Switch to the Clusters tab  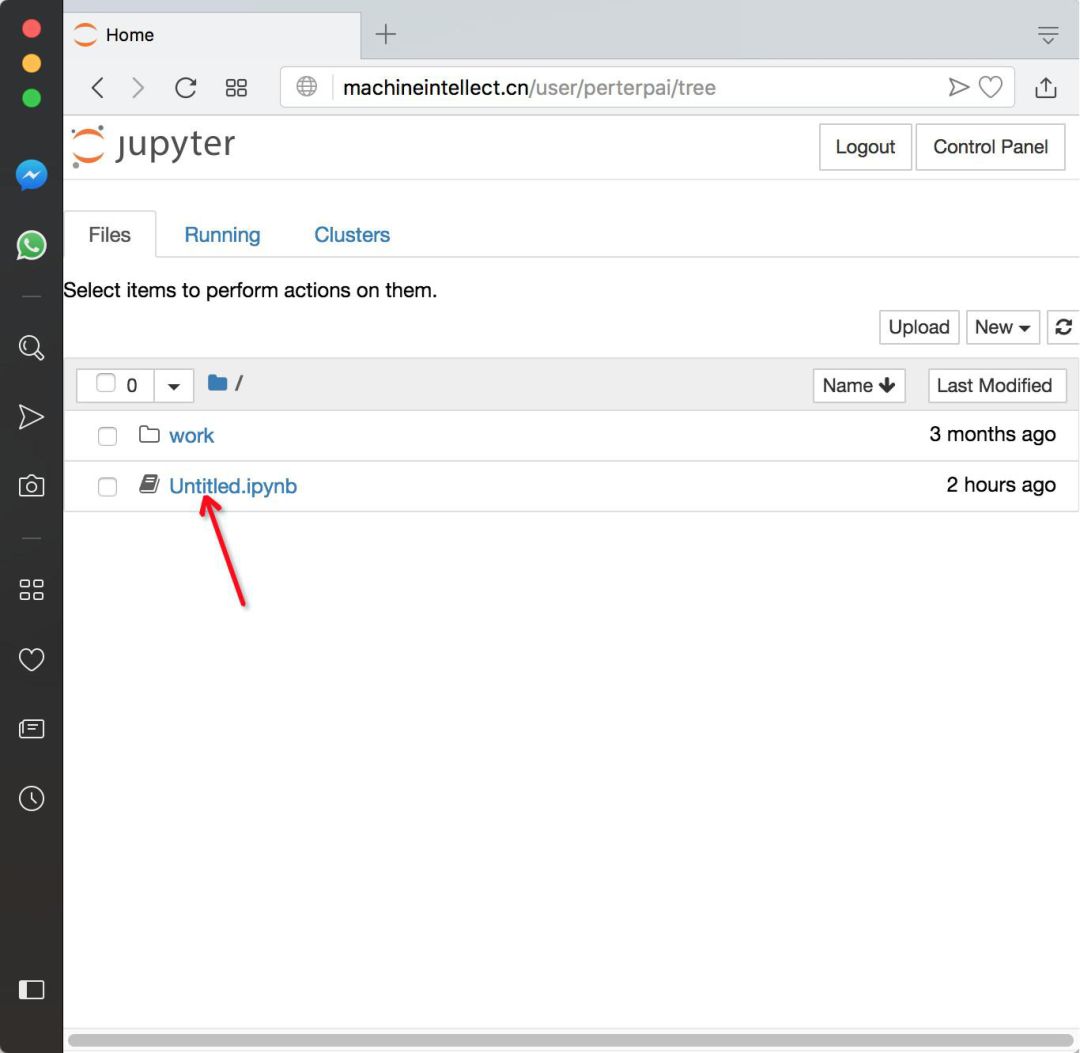(x=352, y=235)
